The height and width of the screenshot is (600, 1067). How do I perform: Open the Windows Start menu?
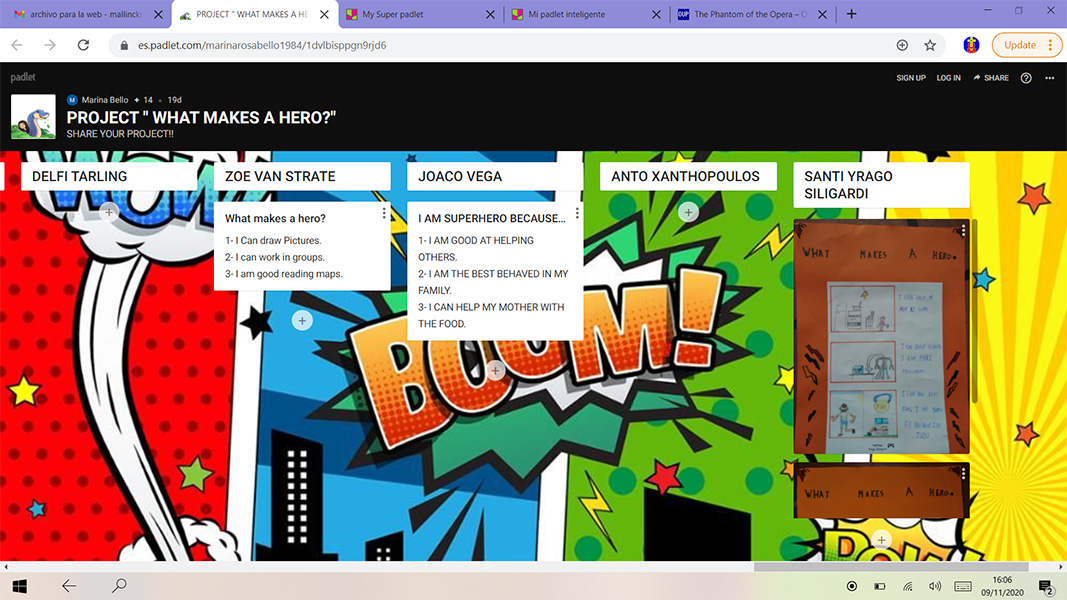pyautogui.click(x=19, y=586)
